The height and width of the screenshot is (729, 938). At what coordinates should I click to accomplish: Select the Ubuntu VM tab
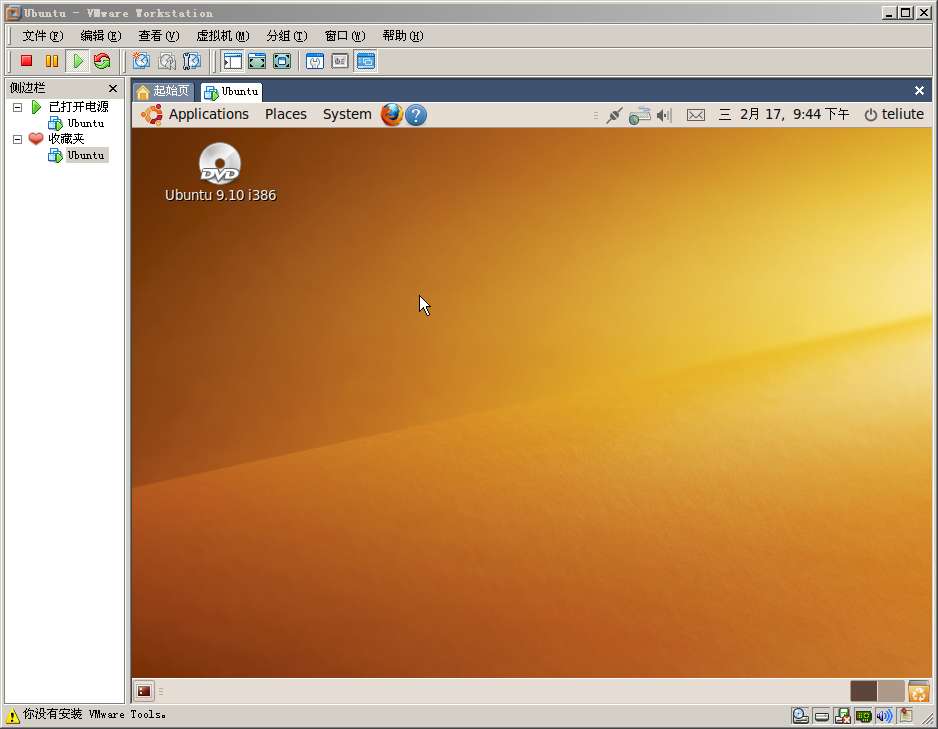(x=232, y=91)
